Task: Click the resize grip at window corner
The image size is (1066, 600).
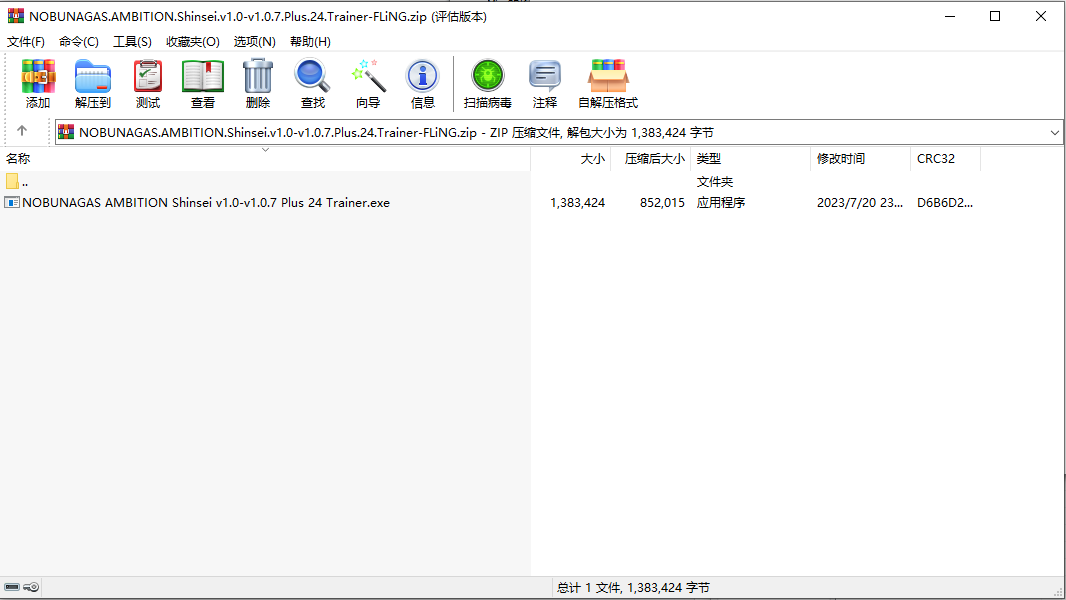Action: [x=1057, y=592]
